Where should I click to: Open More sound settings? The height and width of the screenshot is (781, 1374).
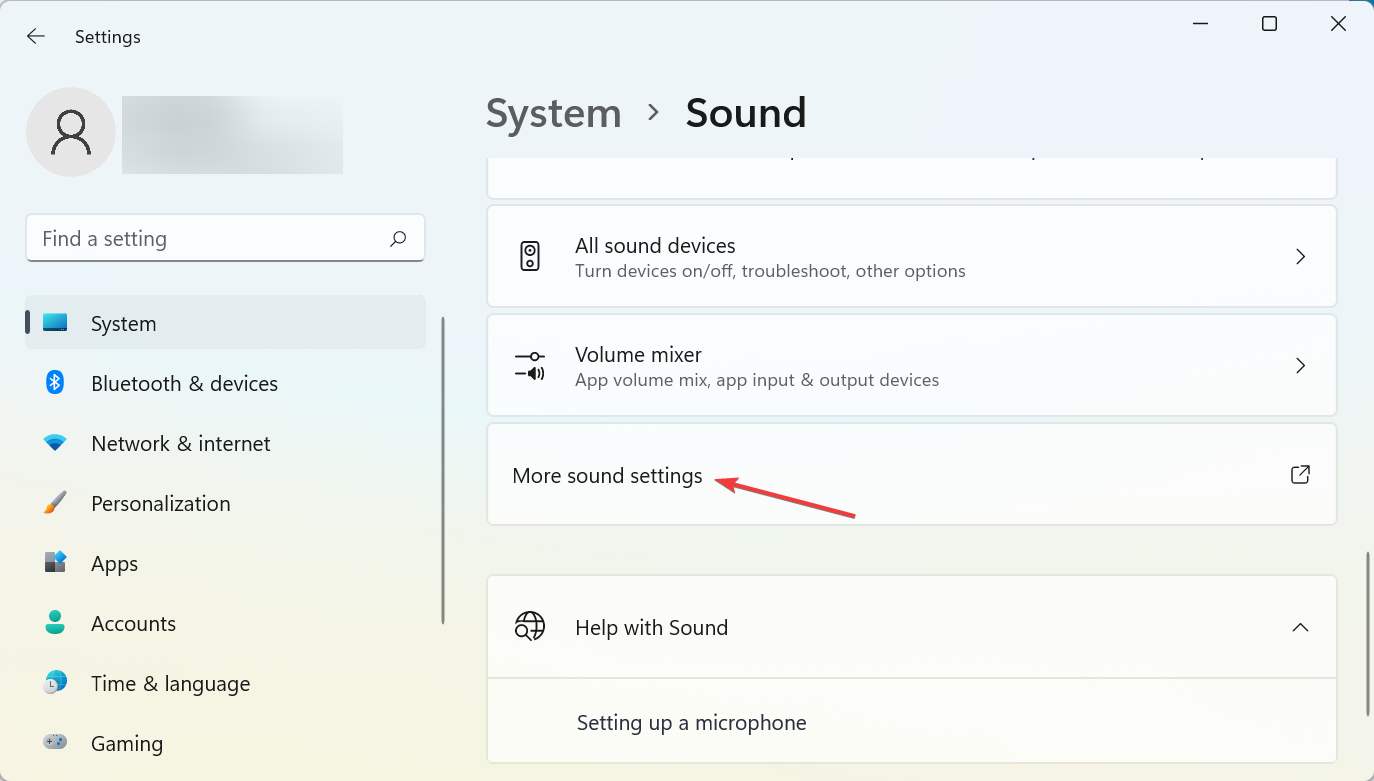coord(608,476)
